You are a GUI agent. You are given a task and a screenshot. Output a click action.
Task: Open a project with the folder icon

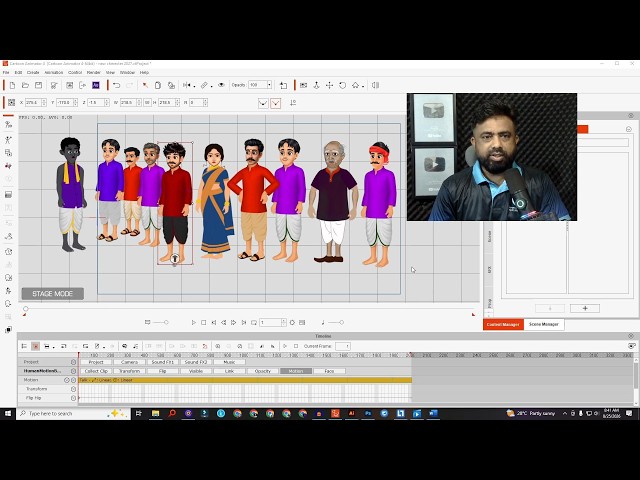[x=25, y=85]
